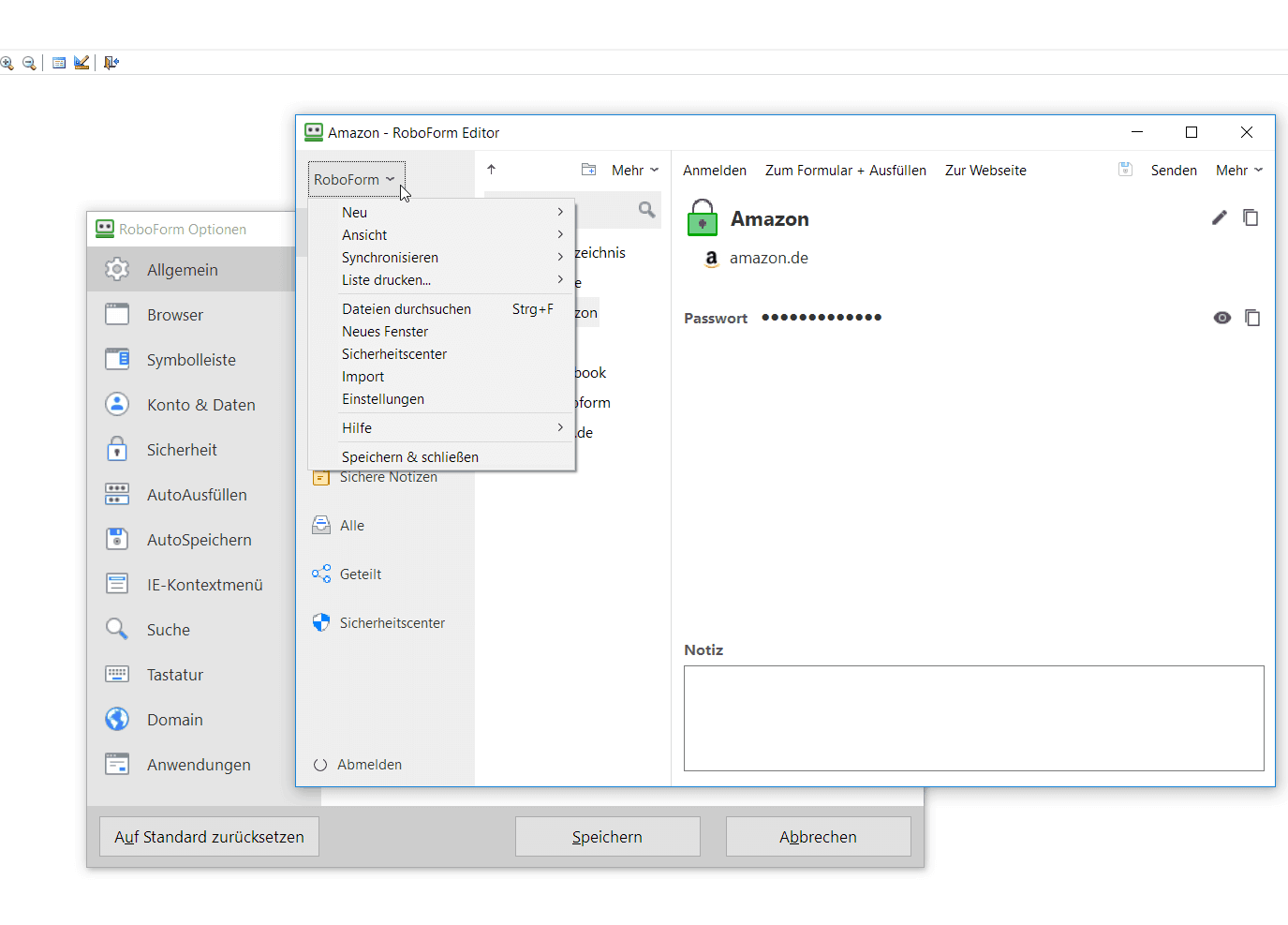This screenshot has width=1288, height=925.
Task: Select Symbolleiste in RoboForm Optionen
Action: tap(191, 360)
